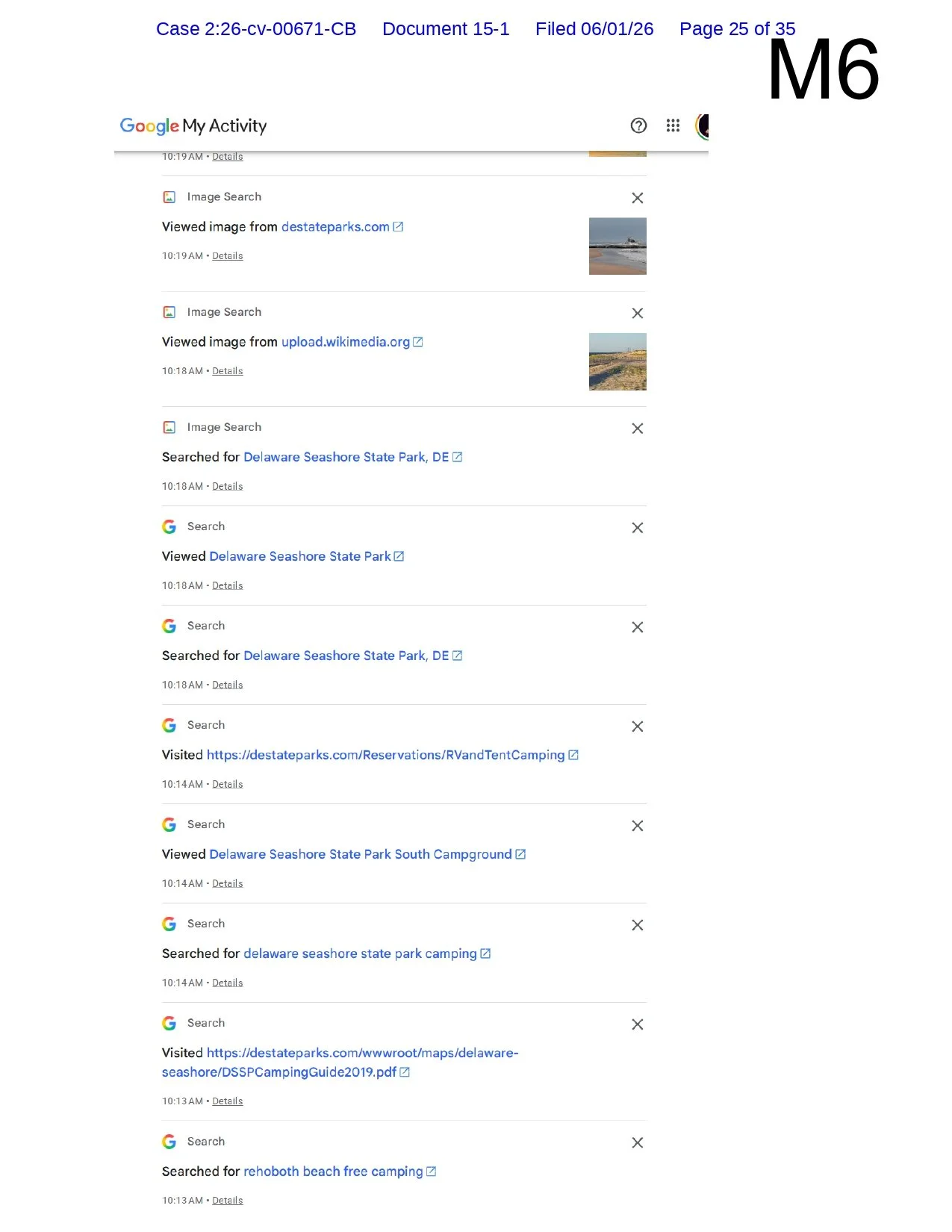Open 'delaware seashore state park camping' search link
This screenshot has width=952, height=1232.
pyautogui.click(x=360, y=953)
